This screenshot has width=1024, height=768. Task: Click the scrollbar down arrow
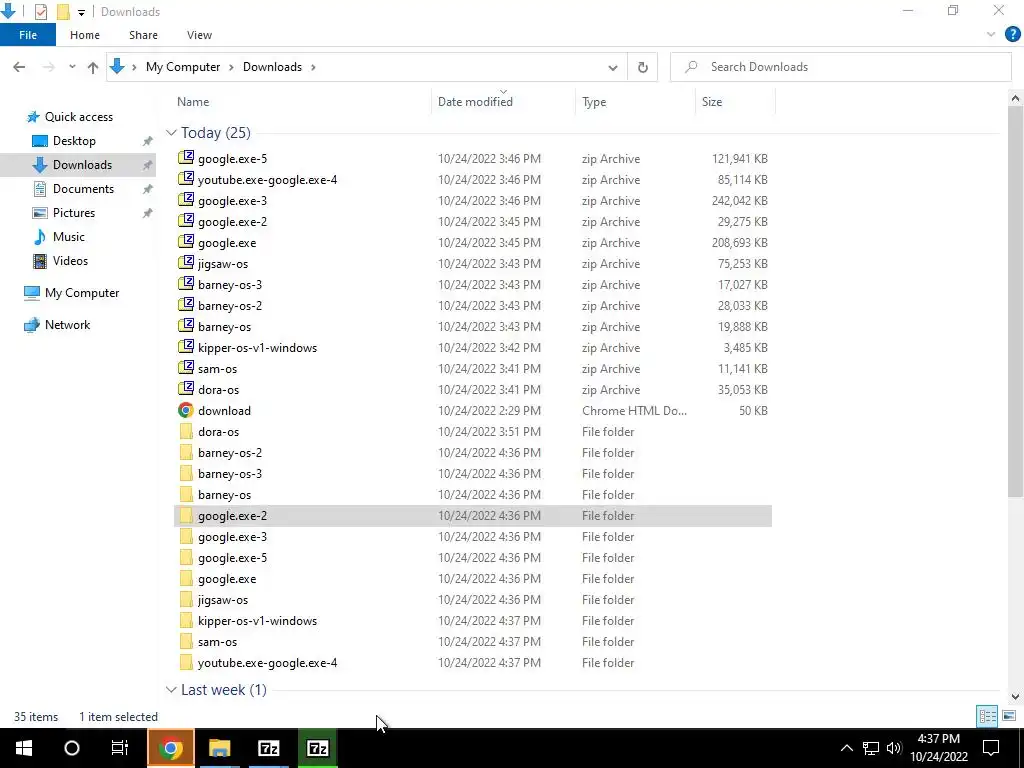pyautogui.click(x=1015, y=697)
